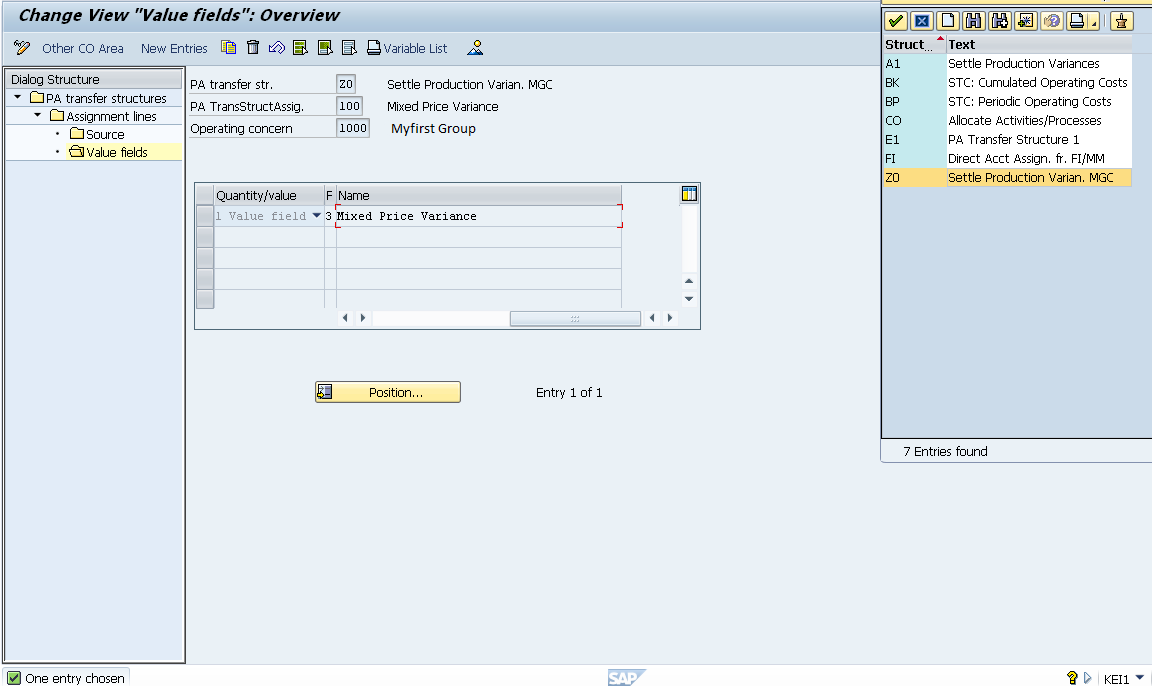Open the Value field type dropdown
Viewport: 1152px width, 686px height.
click(x=317, y=215)
